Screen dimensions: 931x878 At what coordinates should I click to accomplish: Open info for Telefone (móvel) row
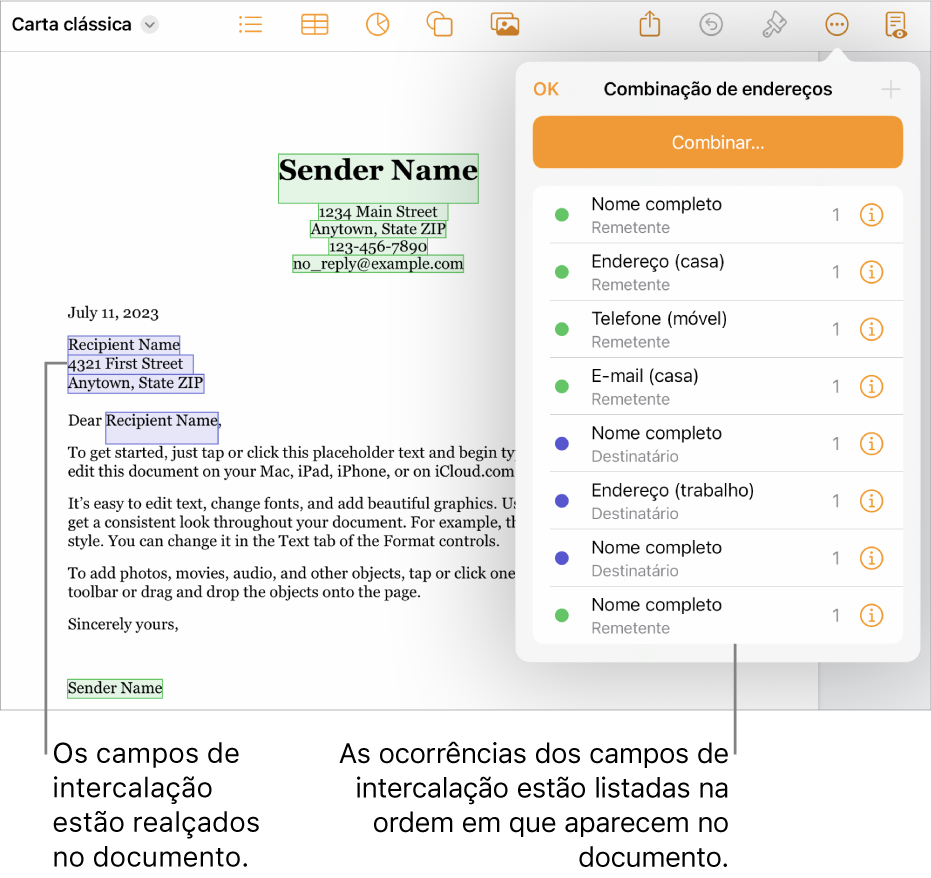871,329
